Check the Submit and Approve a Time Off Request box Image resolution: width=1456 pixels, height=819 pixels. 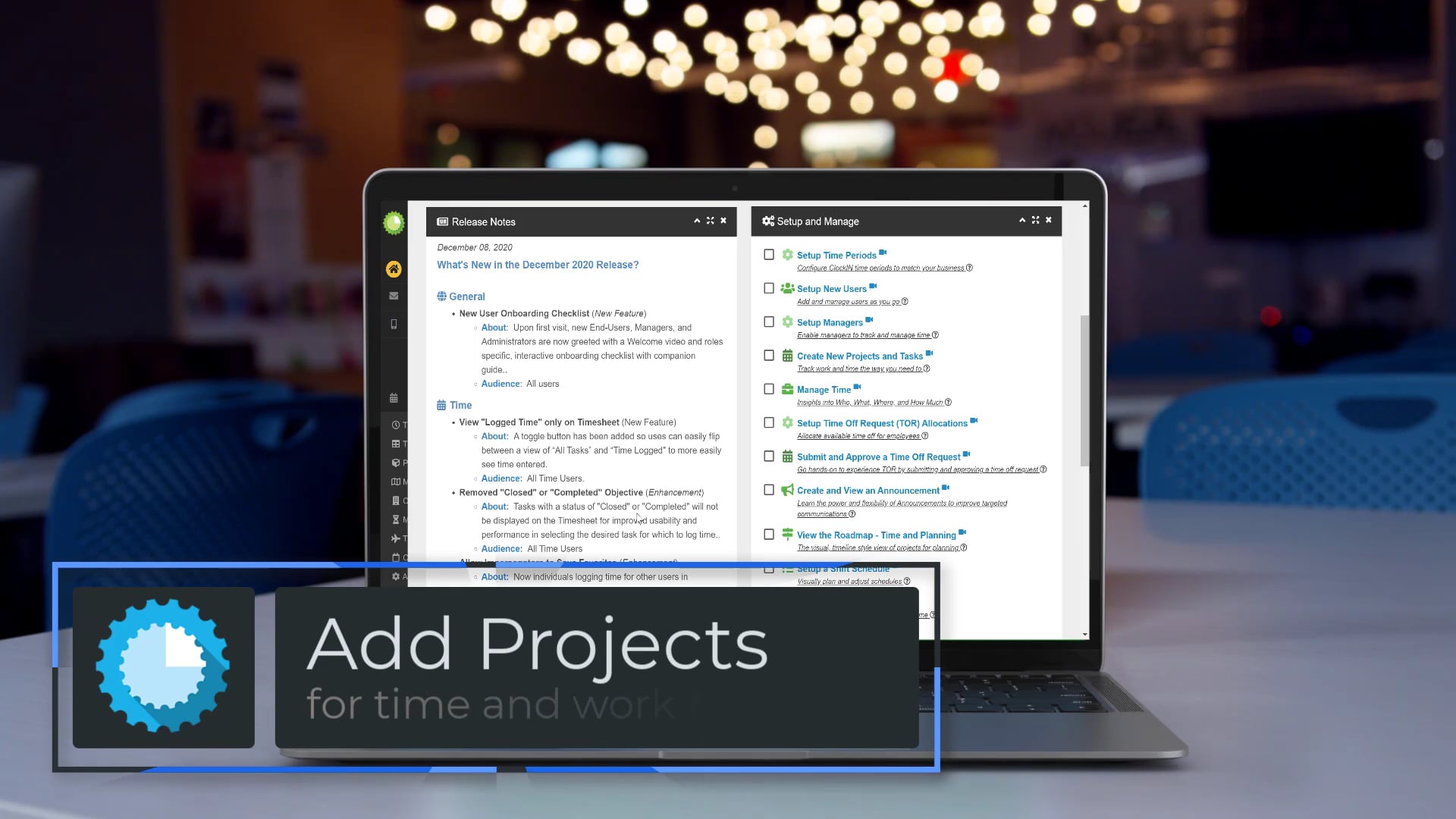pos(769,457)
